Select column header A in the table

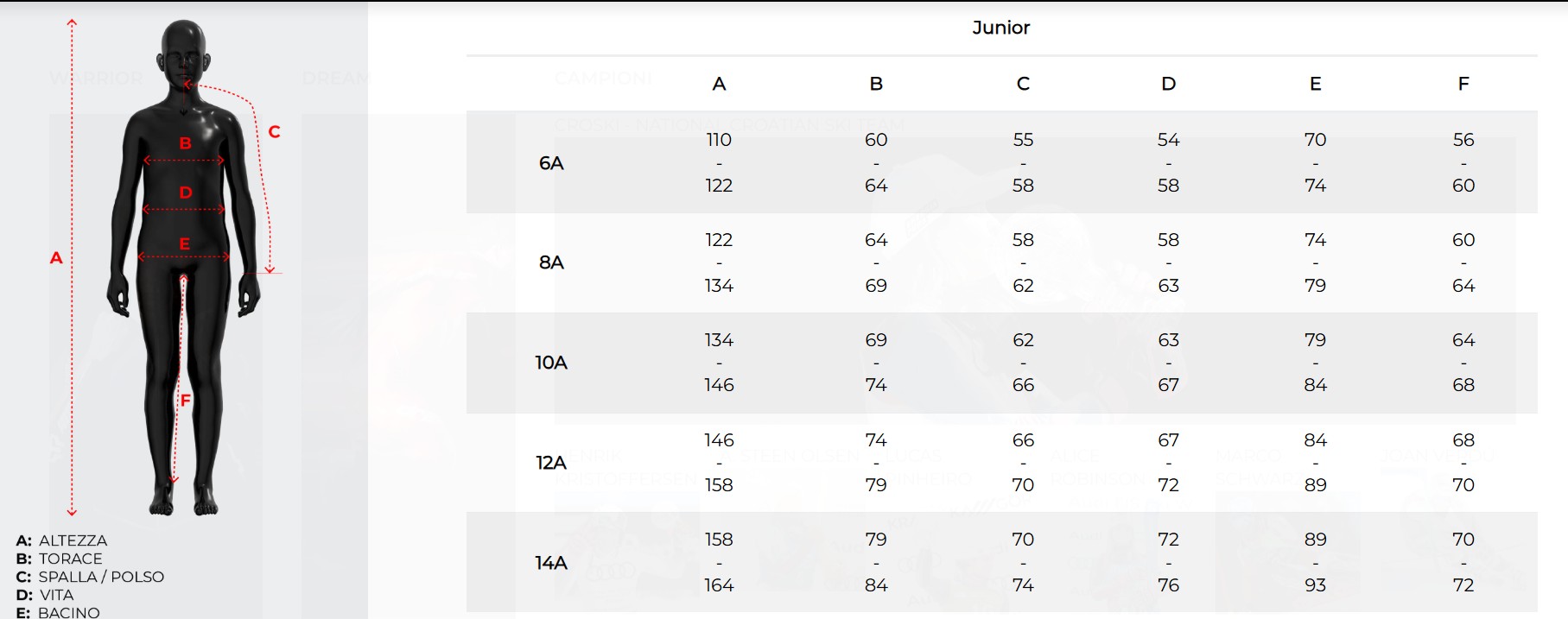point(719,84)
